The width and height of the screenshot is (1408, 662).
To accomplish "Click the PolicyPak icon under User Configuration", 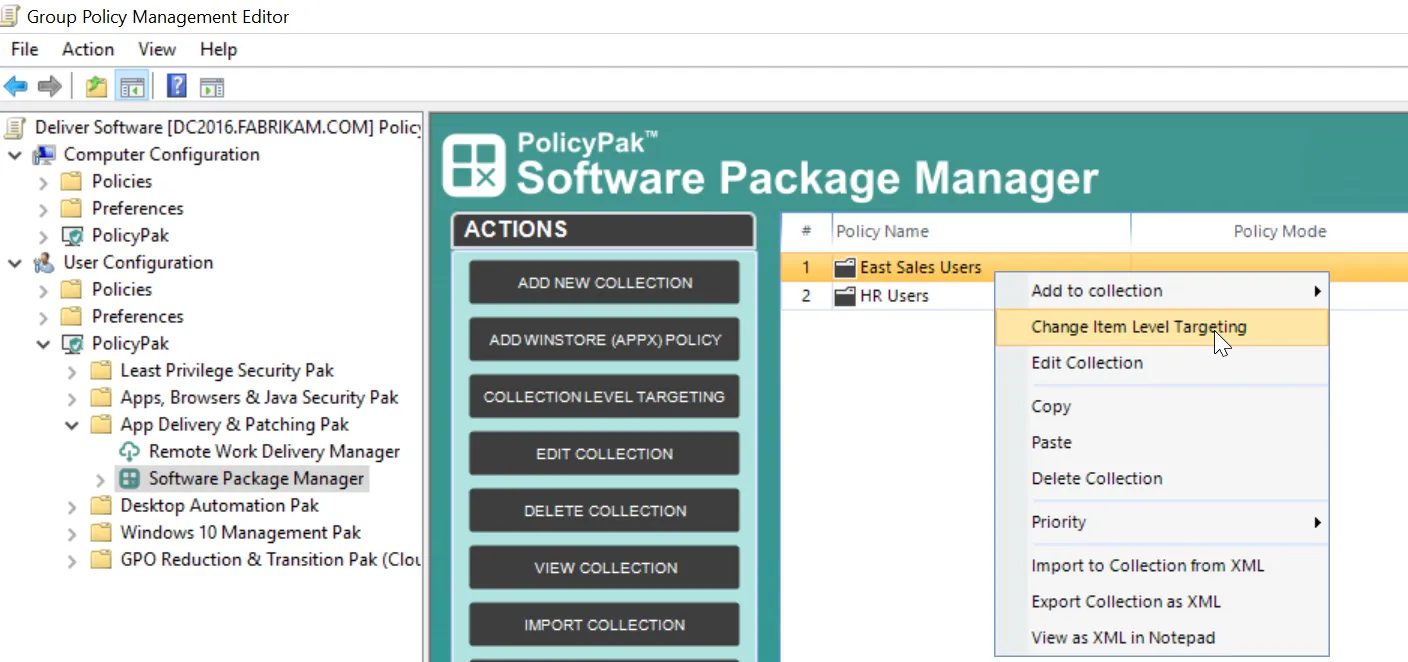I will [72, 344].
